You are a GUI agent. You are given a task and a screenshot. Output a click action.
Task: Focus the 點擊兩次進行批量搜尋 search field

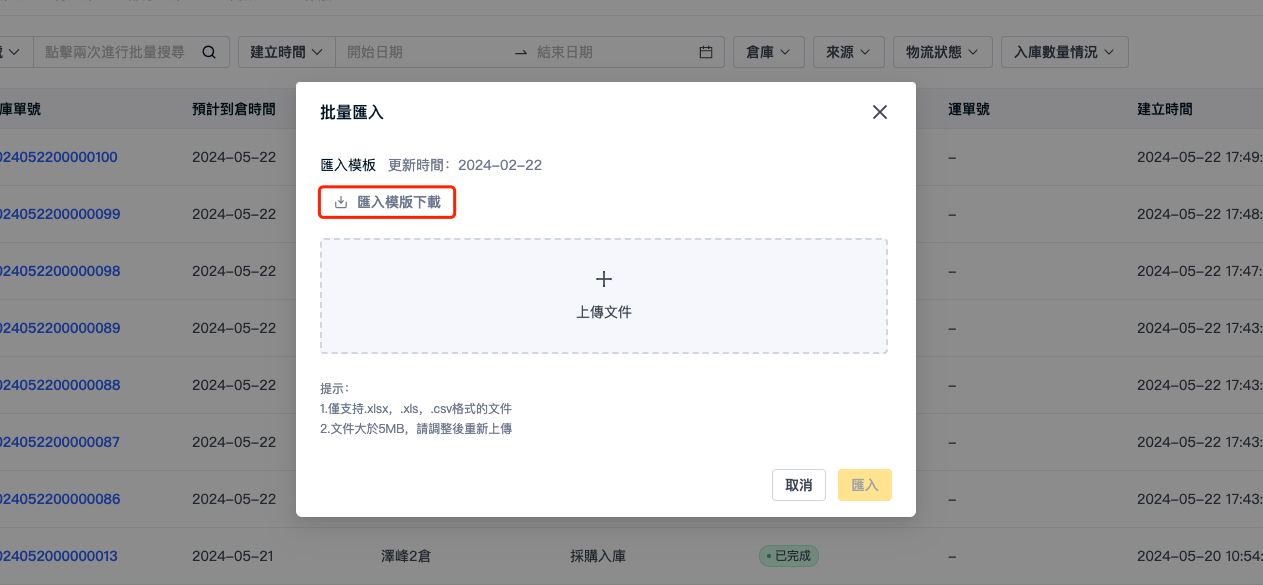click(x=115, y=52)
